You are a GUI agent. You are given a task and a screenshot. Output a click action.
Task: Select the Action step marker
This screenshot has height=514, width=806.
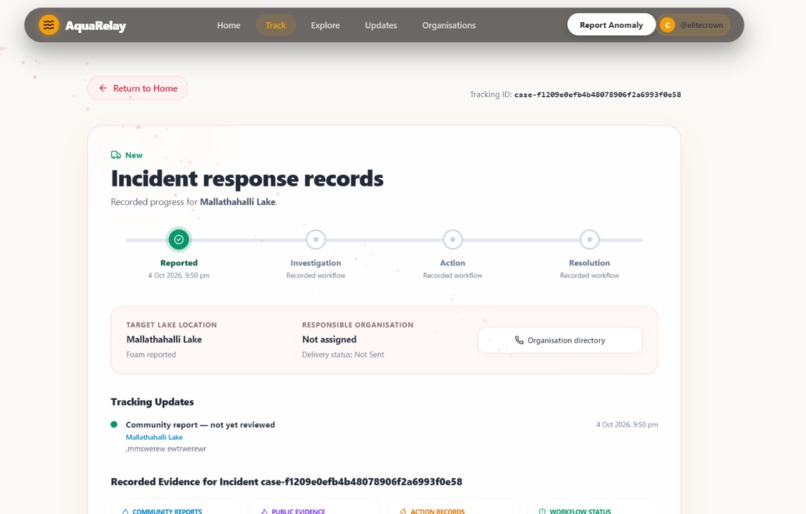[x=452, y=240]
